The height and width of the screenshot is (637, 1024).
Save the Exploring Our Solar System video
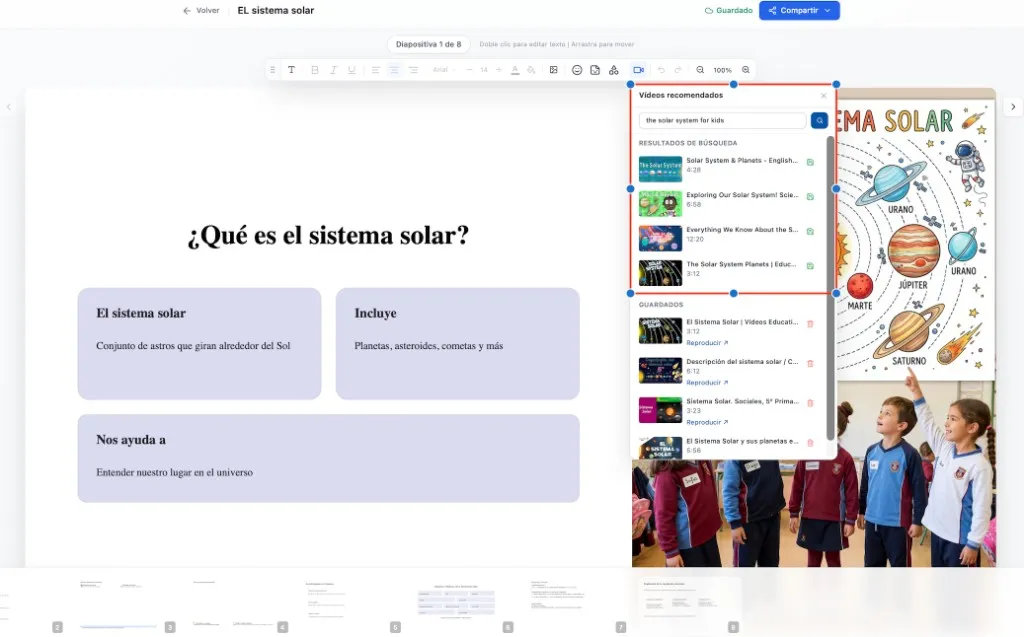[x=810, y=197]
